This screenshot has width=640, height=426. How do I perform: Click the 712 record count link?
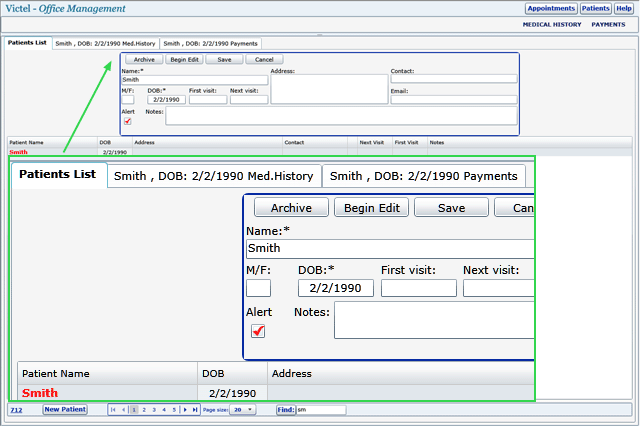(x=16, y=410)
